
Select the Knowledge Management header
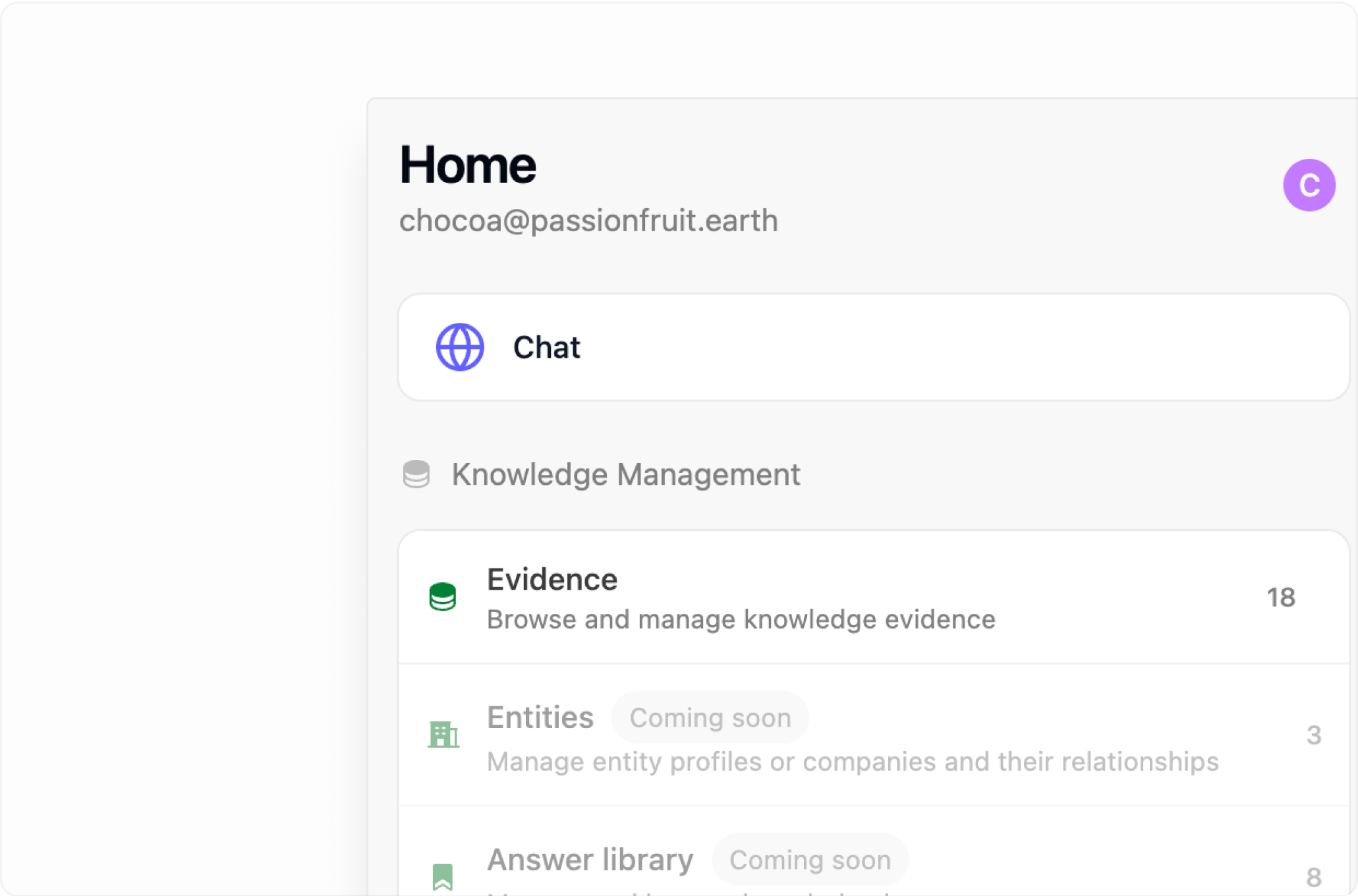click(x=626, y=474)
